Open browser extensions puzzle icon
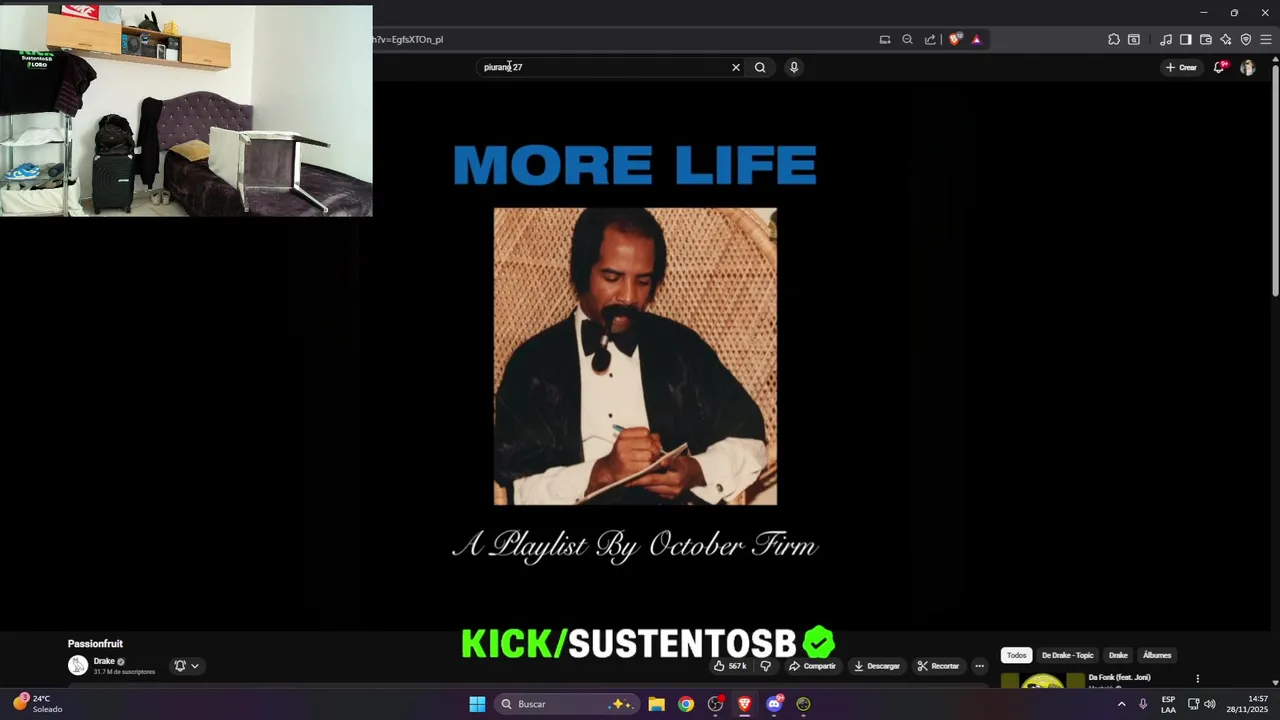Viewport: 1280px width, 720px height. (x=1114, y=40)
